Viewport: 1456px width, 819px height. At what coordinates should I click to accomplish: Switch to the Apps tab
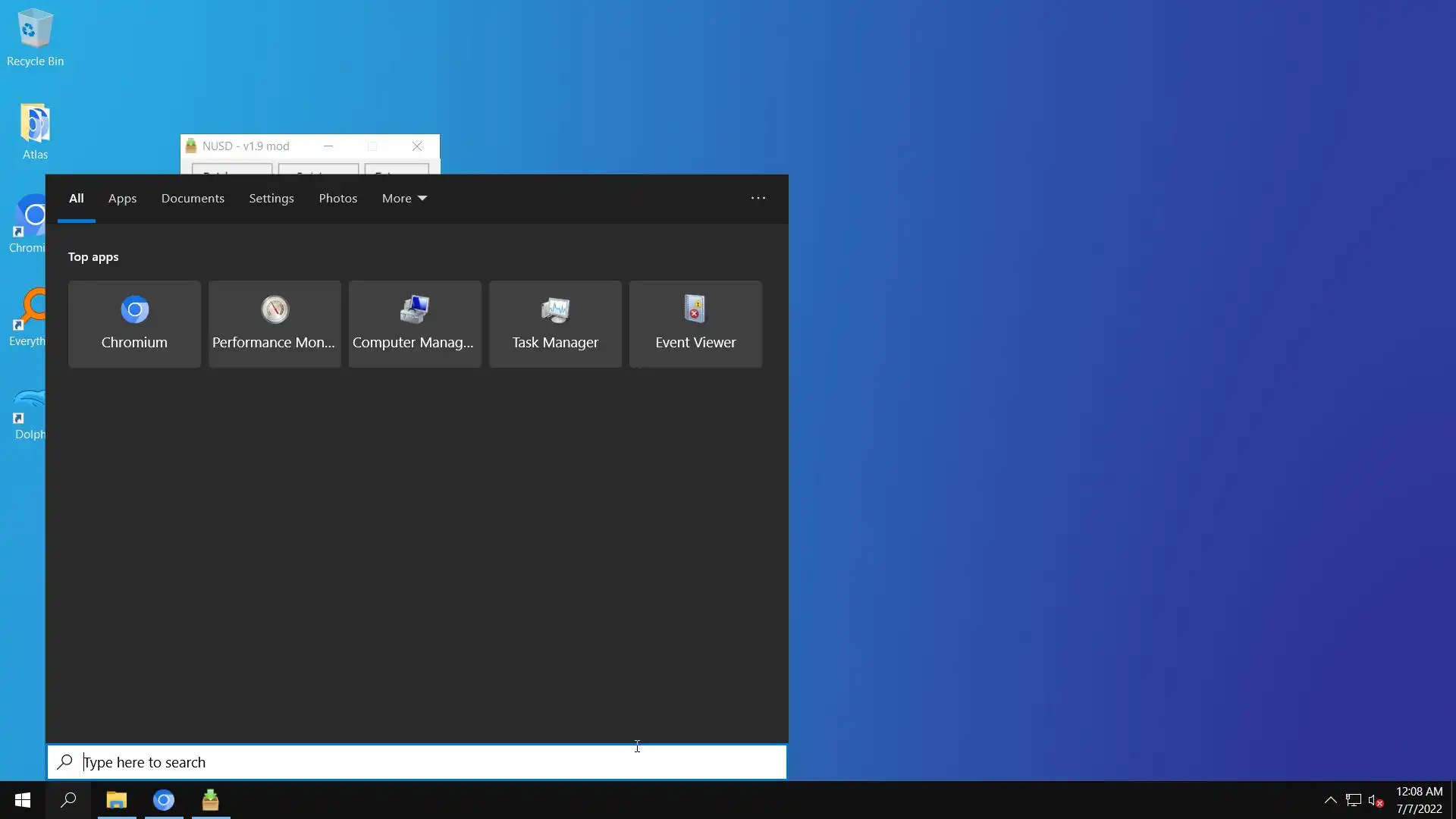click(x=122, y=199)
